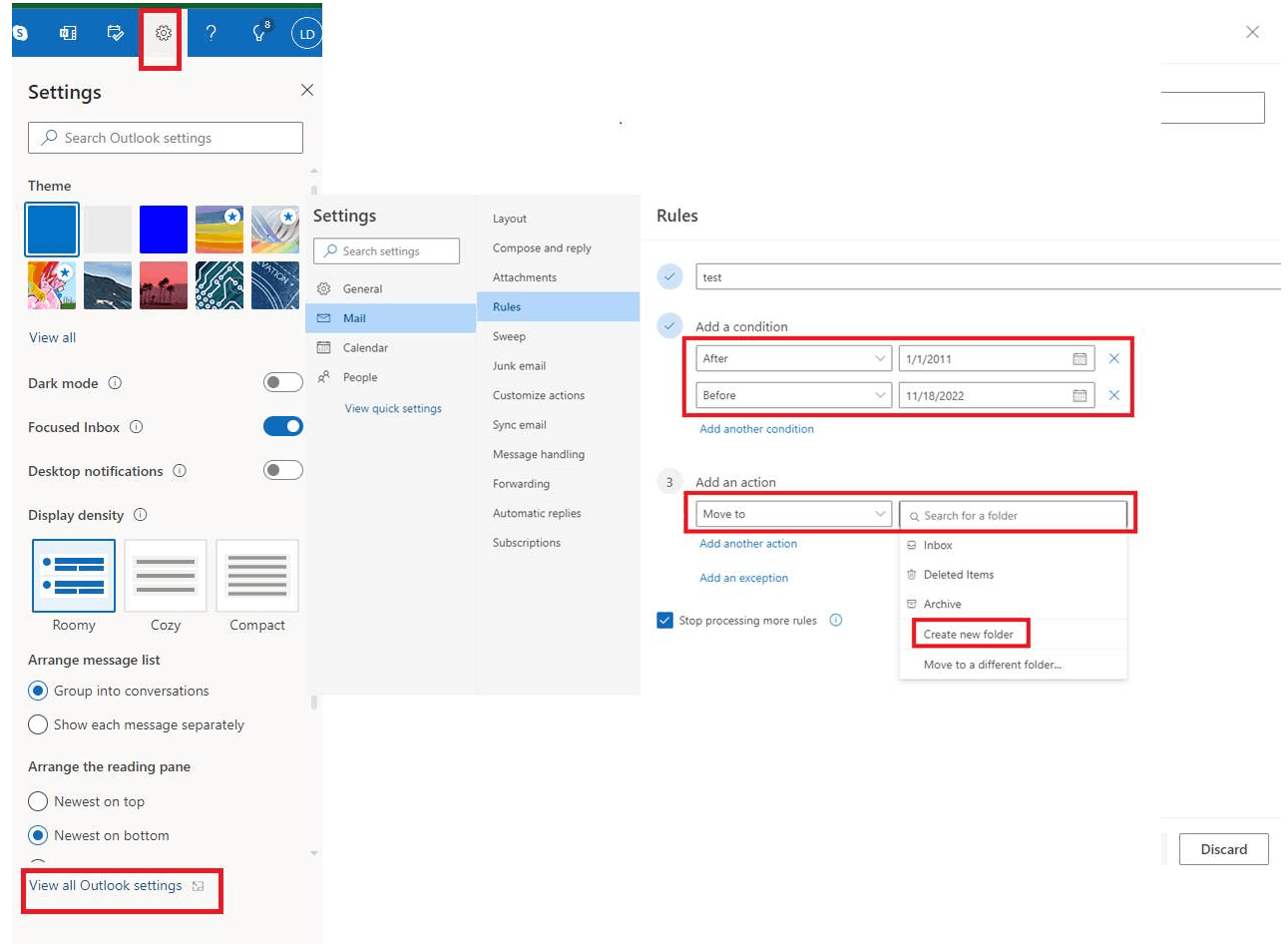
Task: Open the Settings gear icon
Action: click(161, 33)
